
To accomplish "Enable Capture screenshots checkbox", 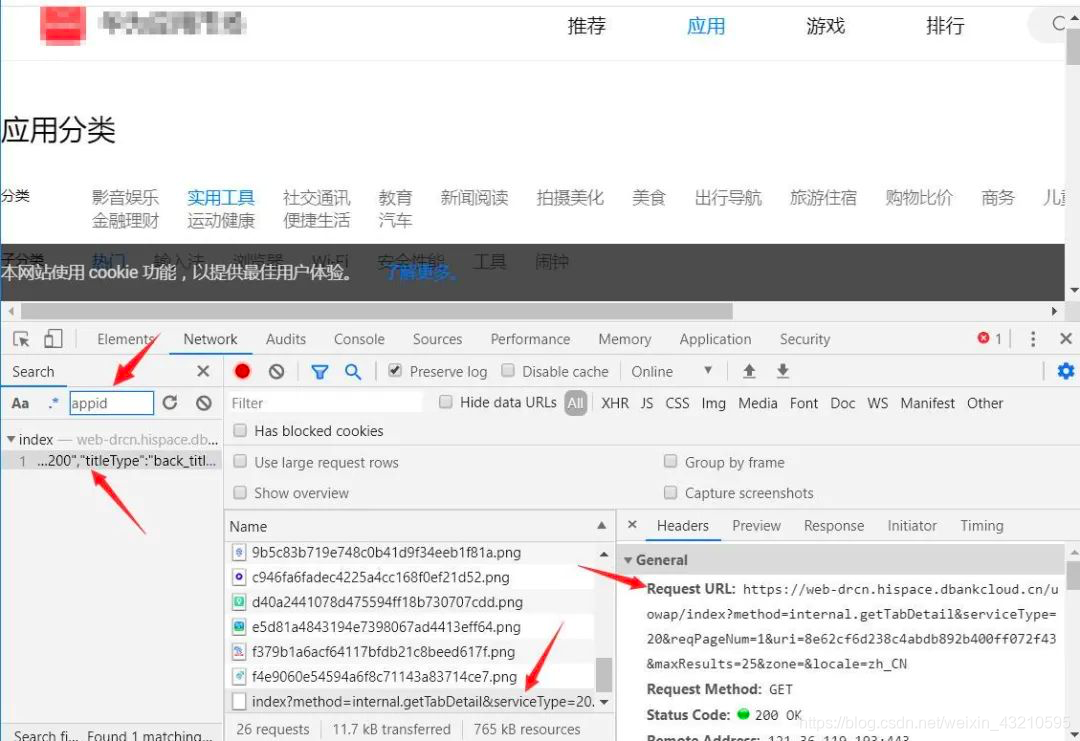I will tap(670, 492).
